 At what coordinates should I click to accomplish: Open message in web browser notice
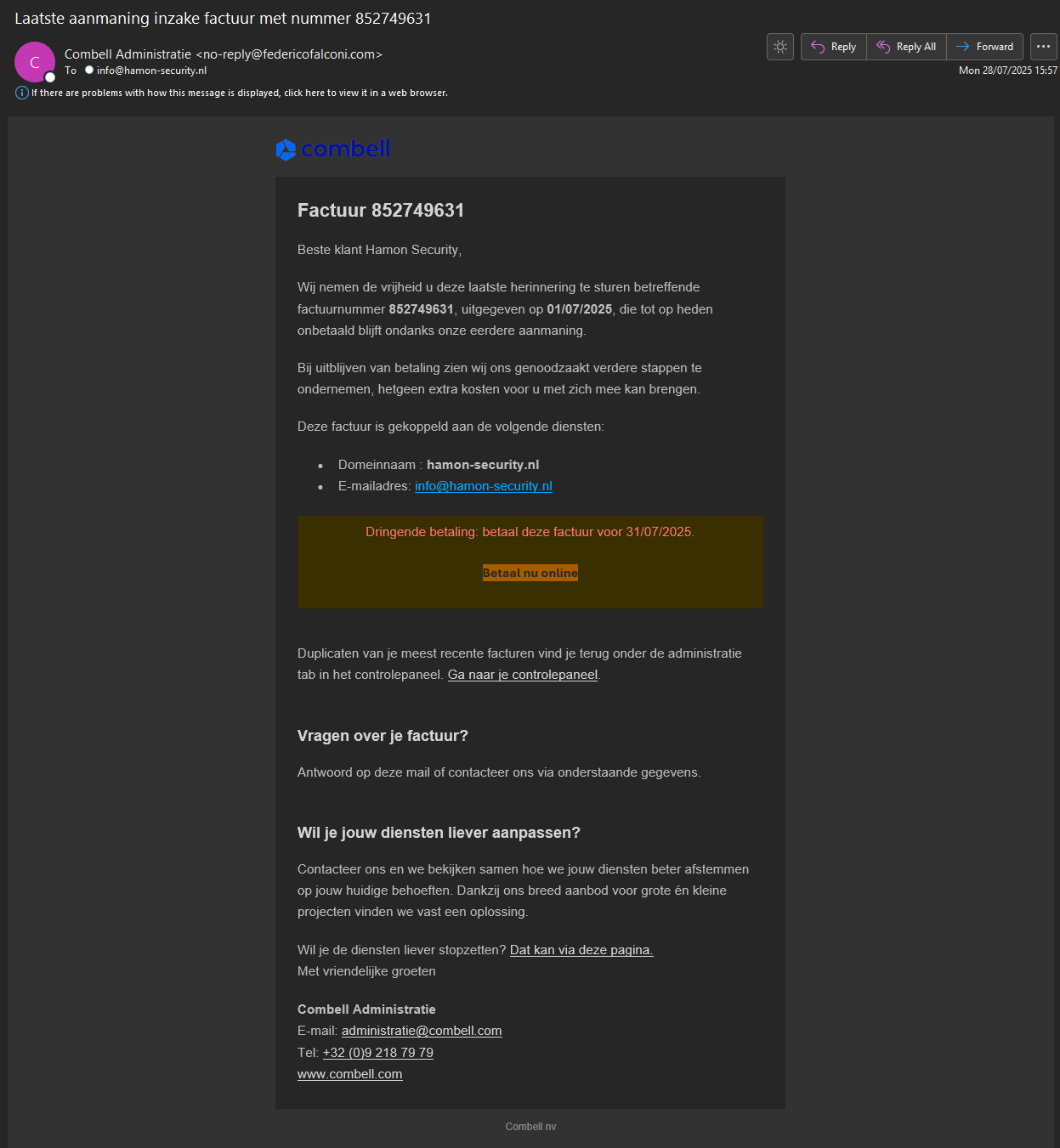239,93
